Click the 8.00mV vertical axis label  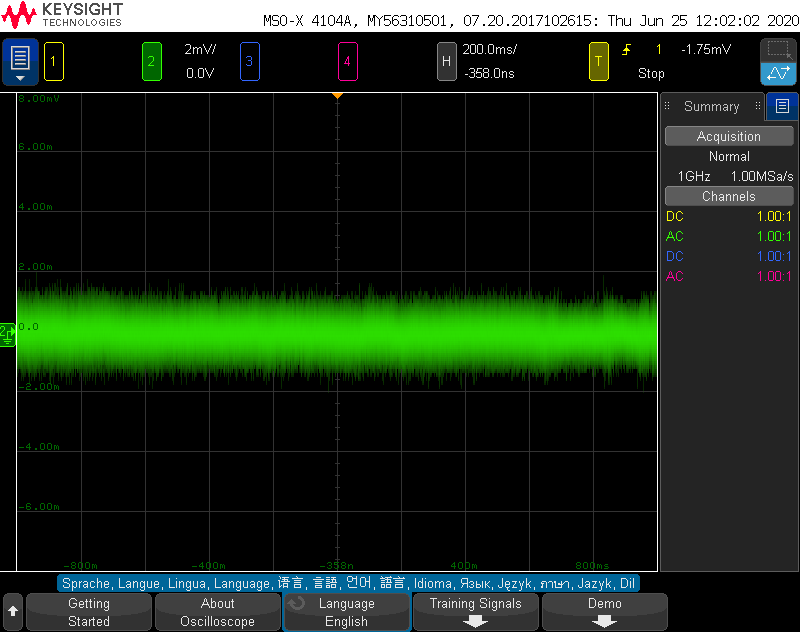pyautogui.click(x=39, y=98)
